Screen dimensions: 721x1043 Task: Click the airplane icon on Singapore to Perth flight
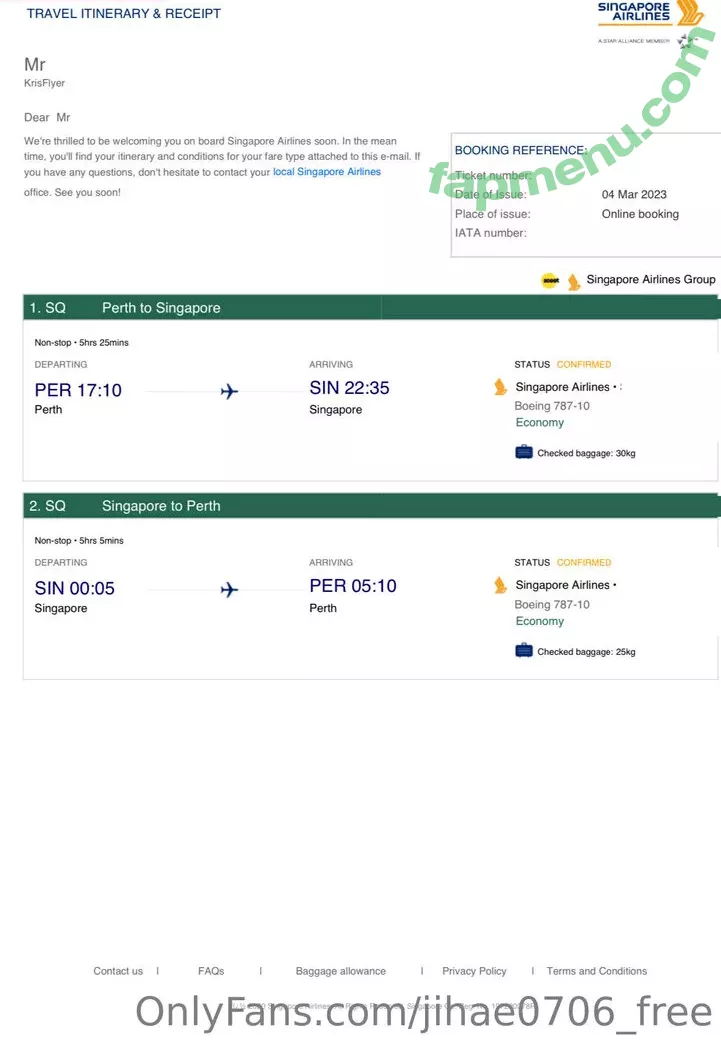pyautogui.click(x=229, y=589)
